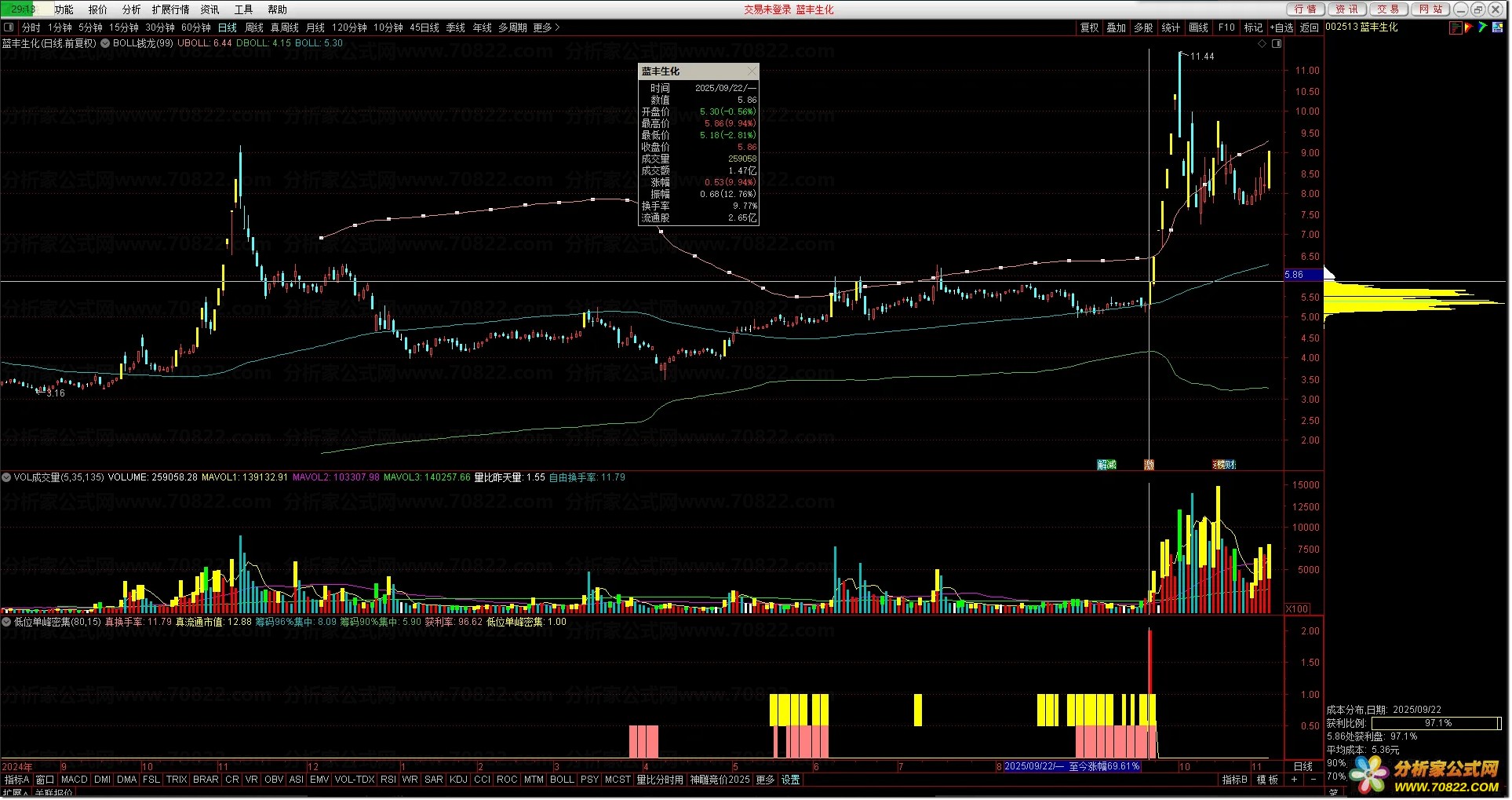The width and height of the screenshot is (1512, 800).
Task: Close the 蓝丰生化 data tooltip window
Action: coord(752,71)
